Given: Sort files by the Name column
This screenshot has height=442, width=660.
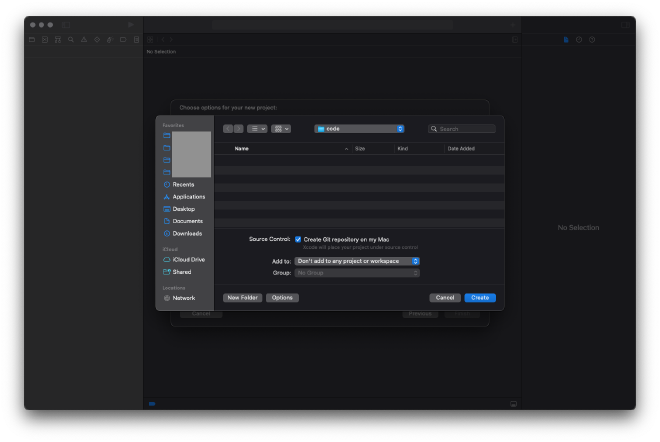Looking at the screenshot, I should coord(242,149).
